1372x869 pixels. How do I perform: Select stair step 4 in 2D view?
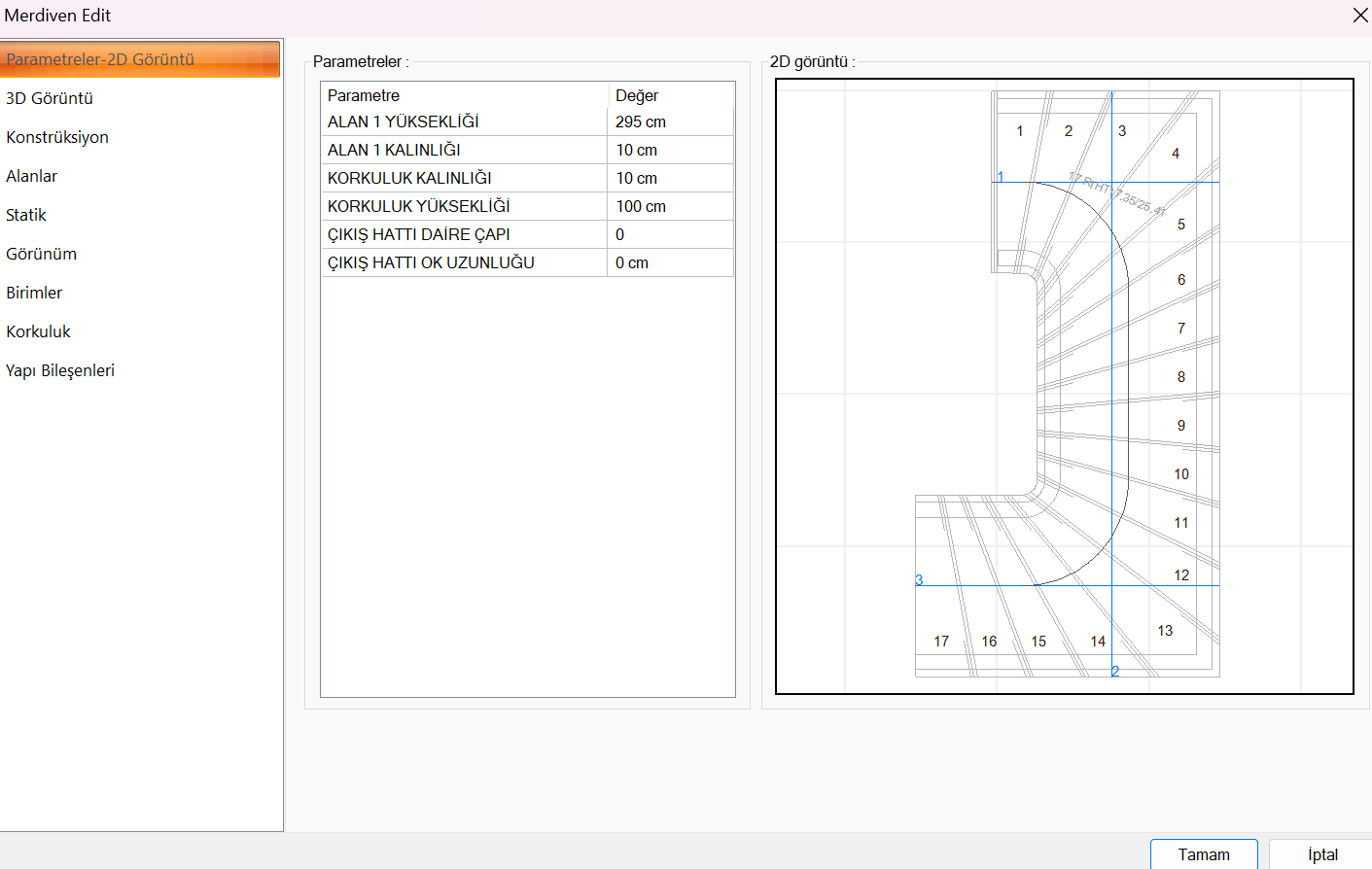[x=1176, y=154]
